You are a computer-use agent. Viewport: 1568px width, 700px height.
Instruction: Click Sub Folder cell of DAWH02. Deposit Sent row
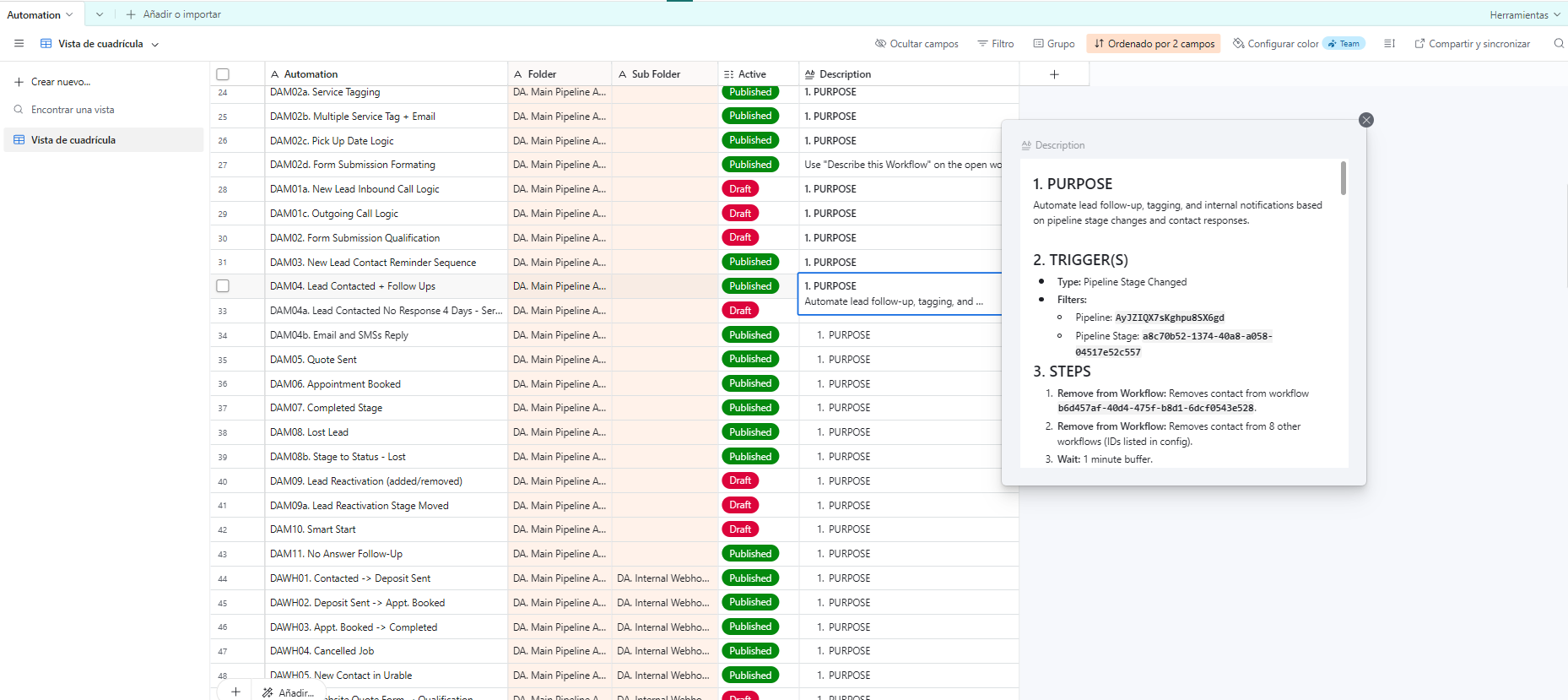click(x=664, y=603)
